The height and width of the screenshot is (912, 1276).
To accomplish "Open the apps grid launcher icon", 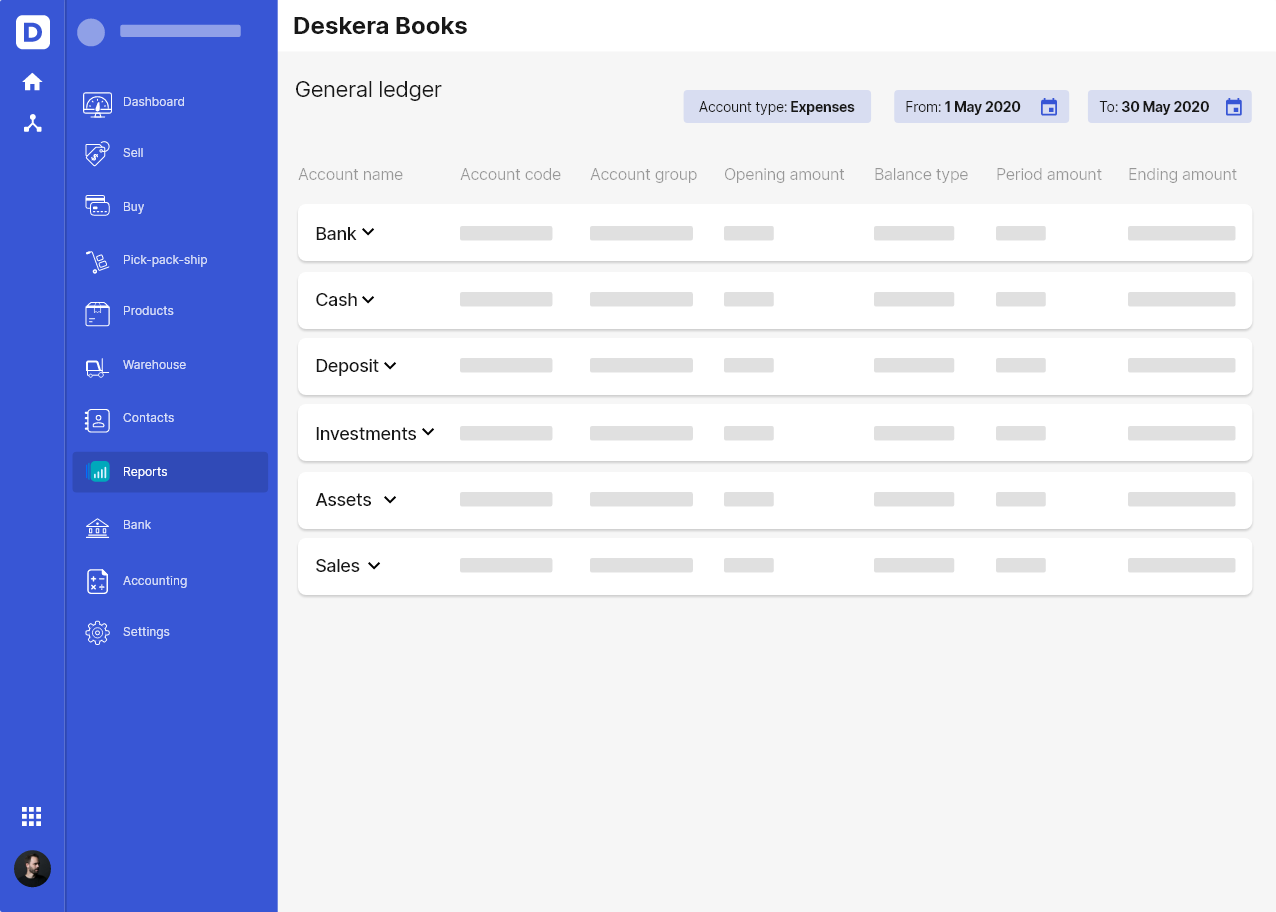I will [32, 817].
